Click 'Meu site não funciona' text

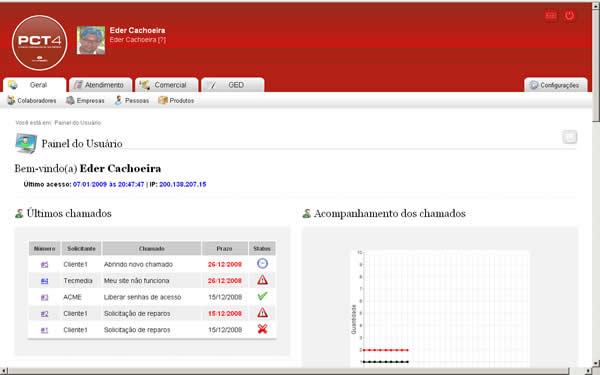137,281
